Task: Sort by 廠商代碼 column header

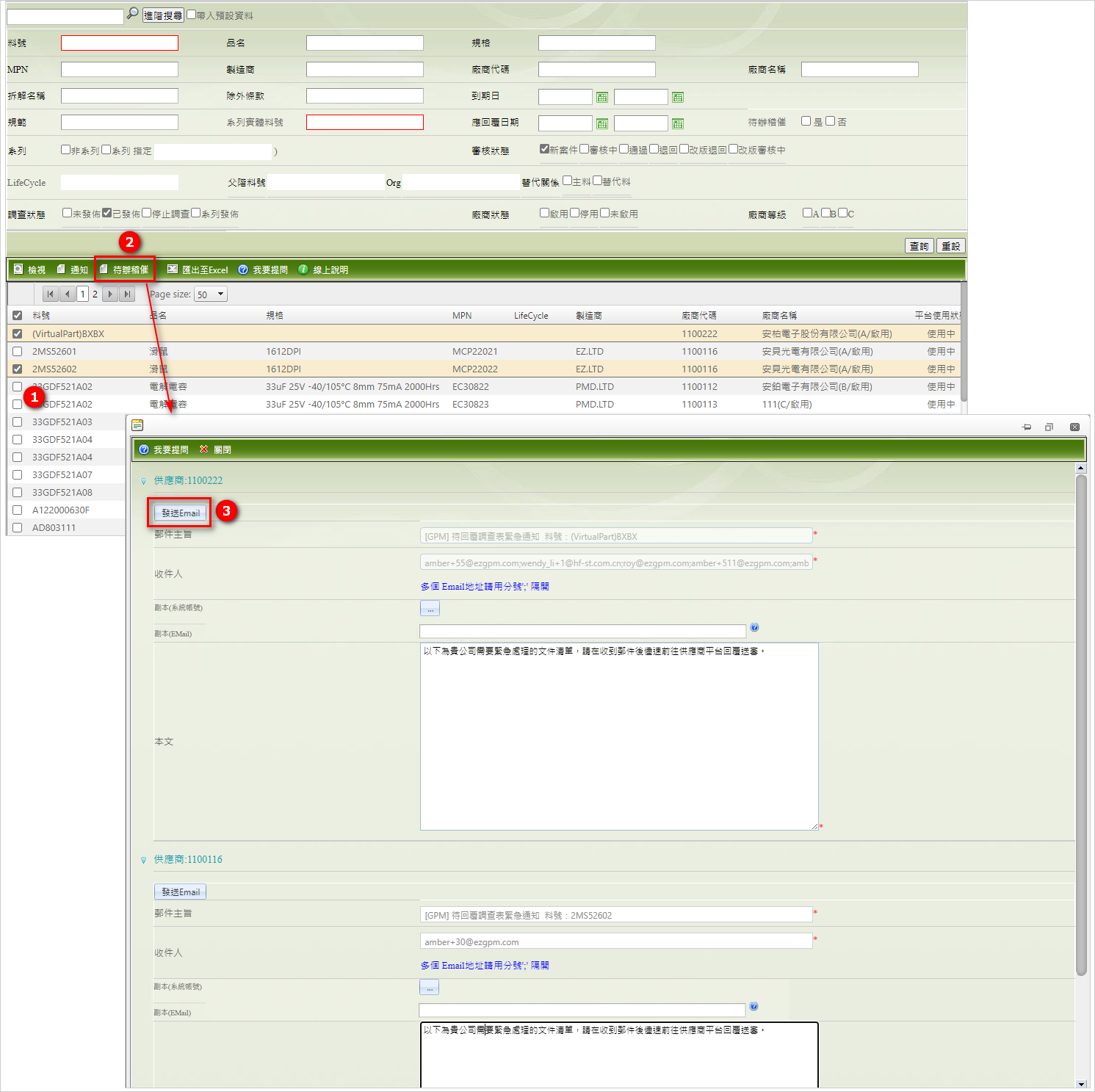Action: click(699, 316)
